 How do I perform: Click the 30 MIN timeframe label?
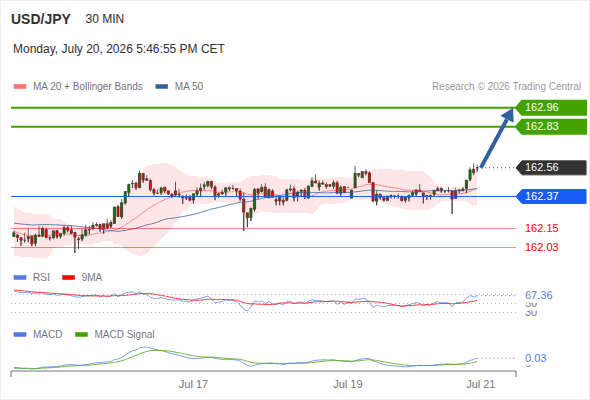pyautogui.click(x=105, y=19)
